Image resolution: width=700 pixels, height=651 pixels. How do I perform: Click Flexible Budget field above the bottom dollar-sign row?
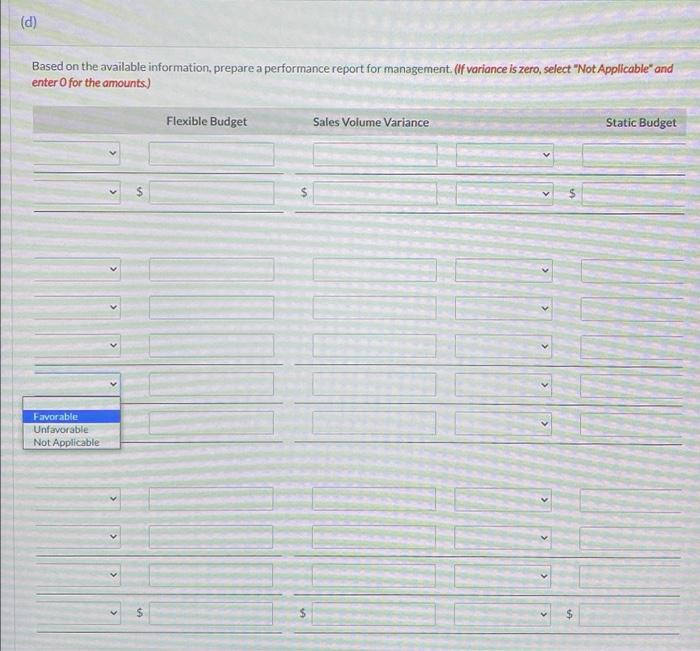click(211, 575)
